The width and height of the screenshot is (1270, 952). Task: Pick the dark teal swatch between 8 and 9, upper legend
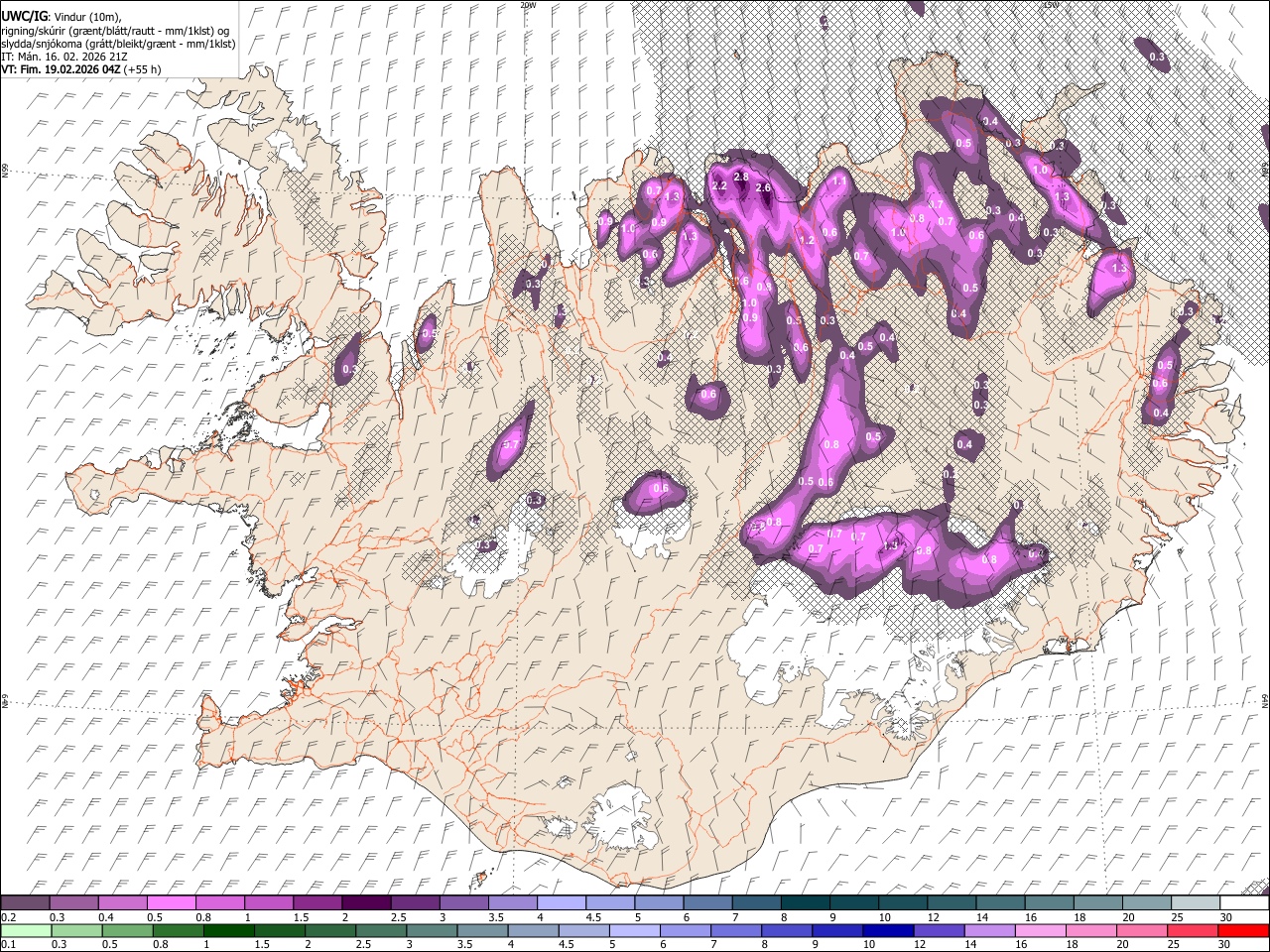pyautogui.click(x=805, y=903)
